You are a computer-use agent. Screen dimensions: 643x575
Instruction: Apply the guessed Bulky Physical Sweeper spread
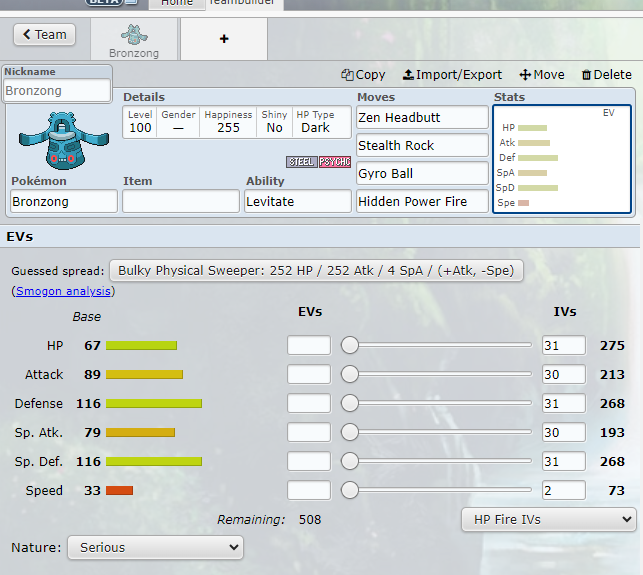pyautogui.click(x=316, y=271)
